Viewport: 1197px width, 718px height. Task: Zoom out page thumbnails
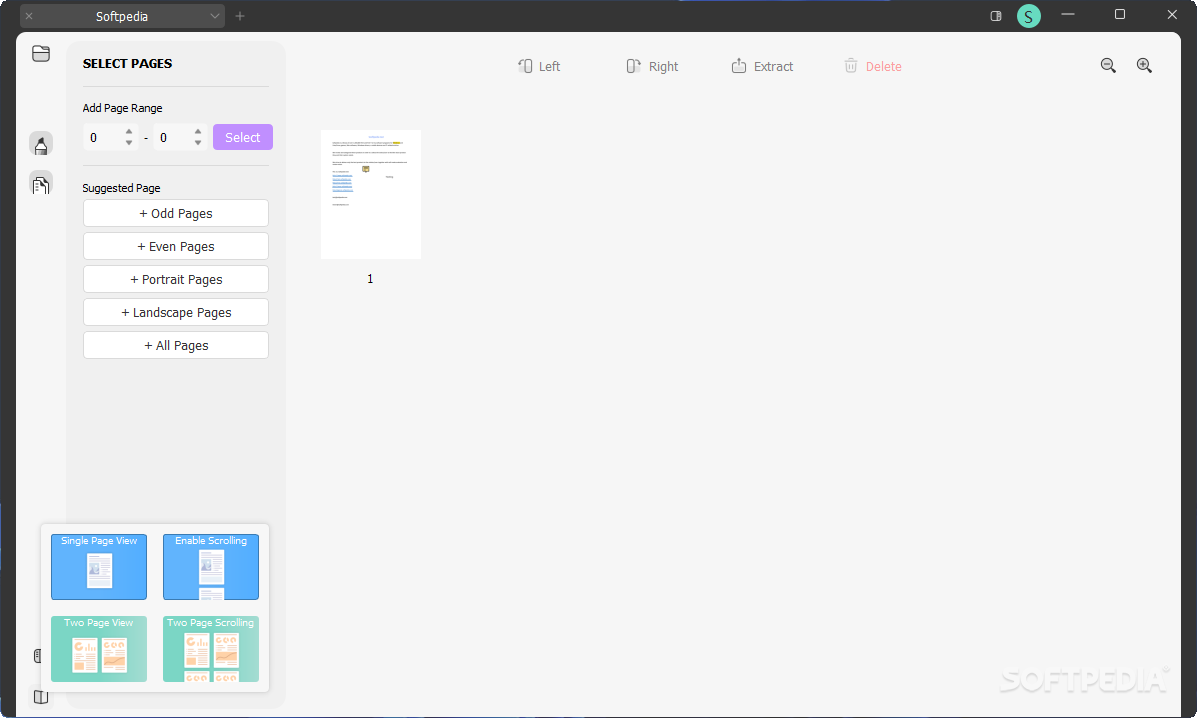pyautogui.click(x=1108, y=66)
